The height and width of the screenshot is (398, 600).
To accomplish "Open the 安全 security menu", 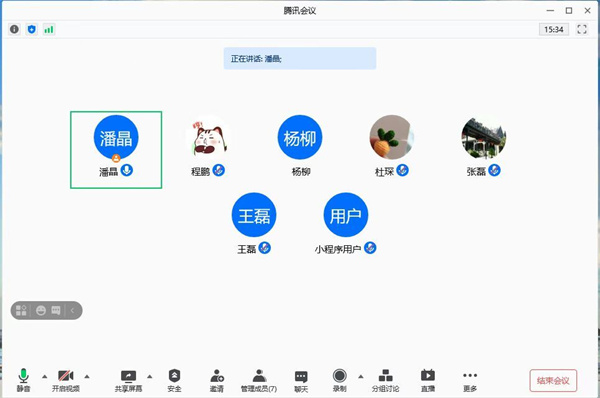I will tap(174, 380).
